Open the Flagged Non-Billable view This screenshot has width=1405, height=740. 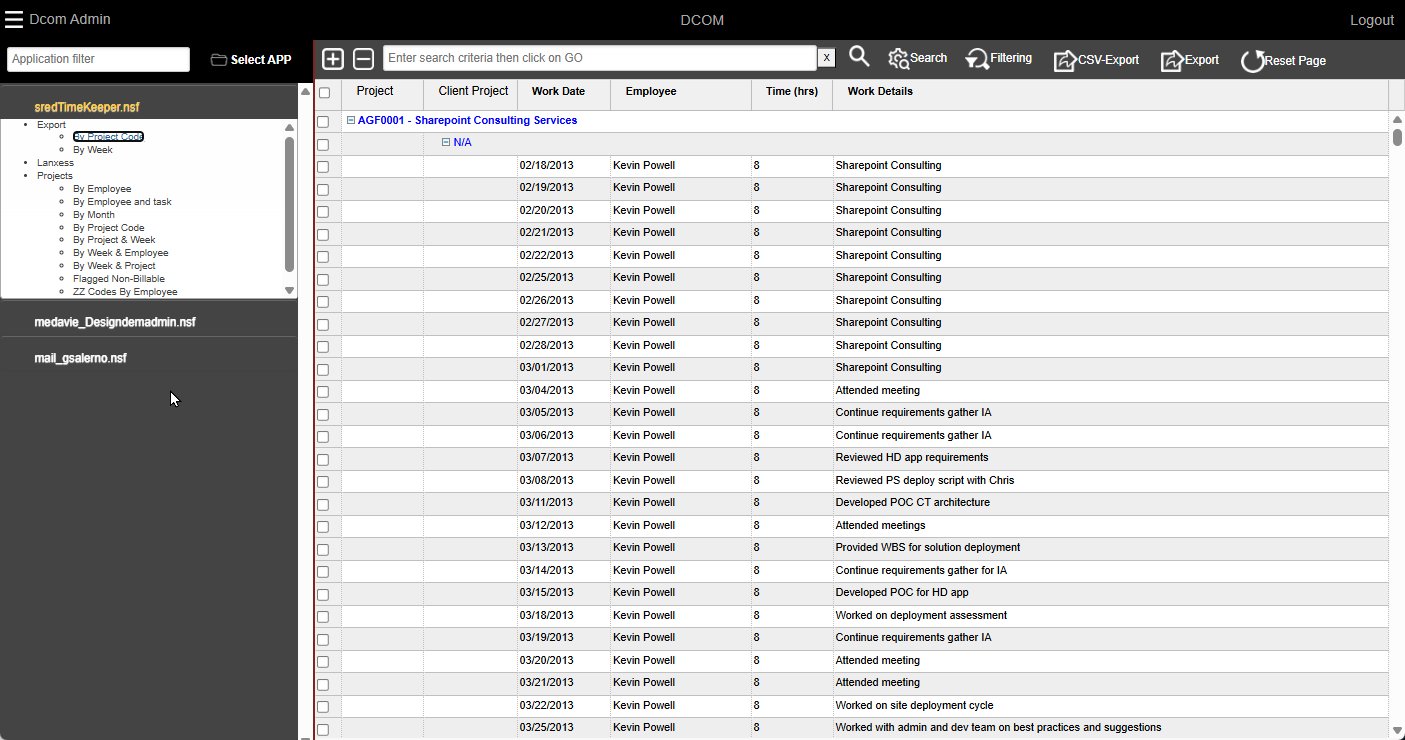pyautogui.click(x=119, y=279)
